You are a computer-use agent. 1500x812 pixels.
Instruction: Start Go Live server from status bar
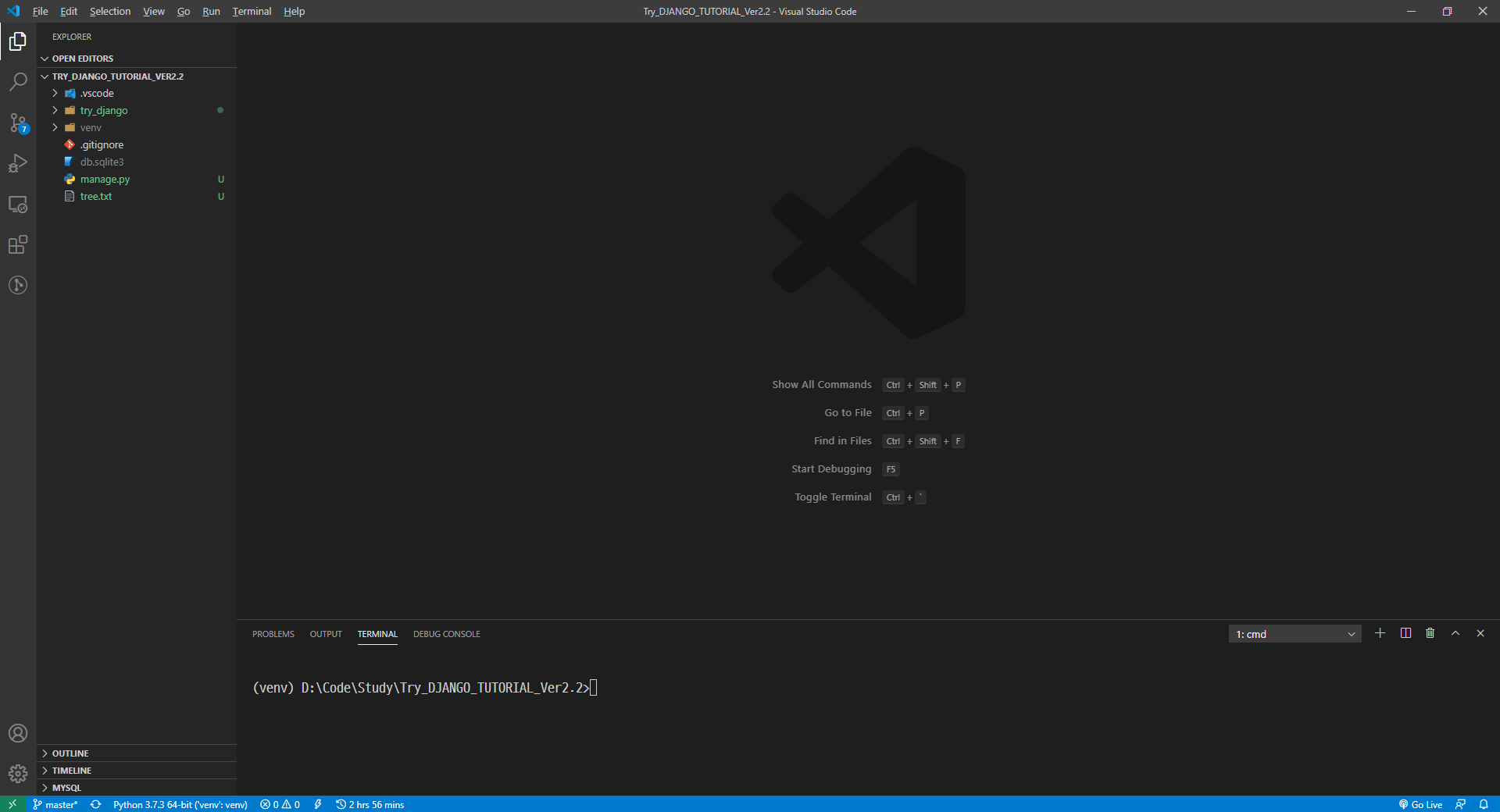[x=1420, y=804]
